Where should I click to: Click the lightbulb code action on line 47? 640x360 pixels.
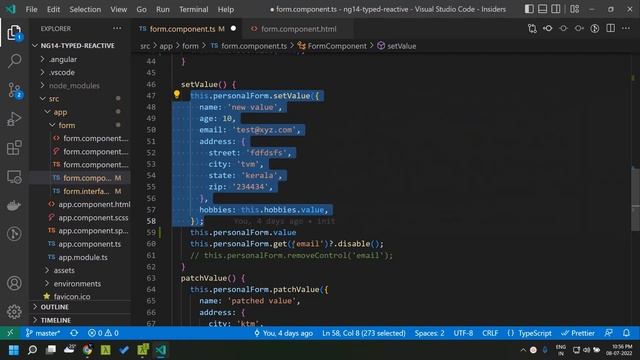pyautogui.click(x=177, y=95)
